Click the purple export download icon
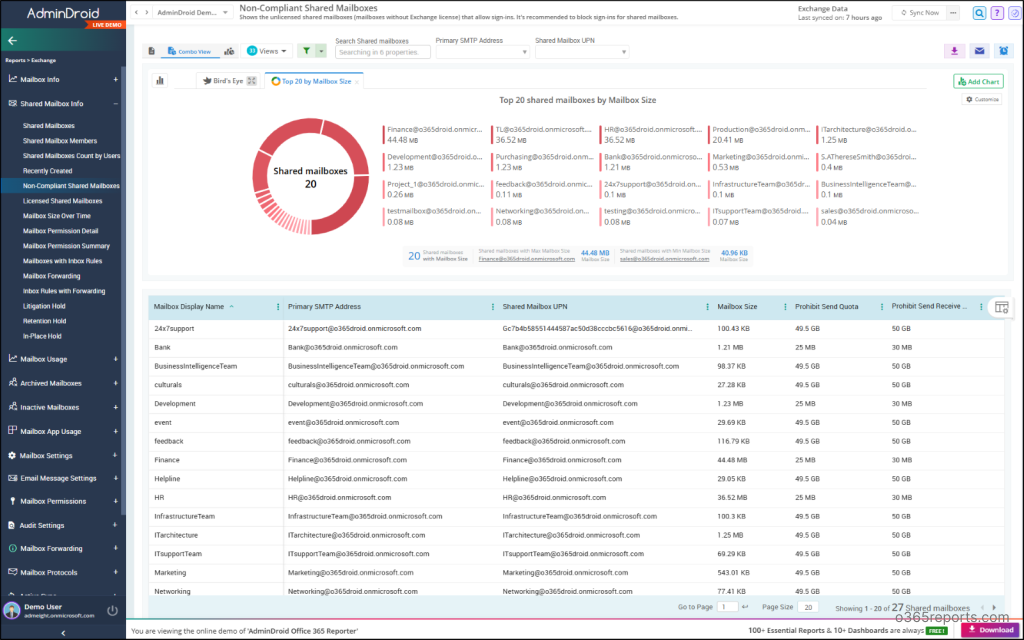 coord(954,51)
